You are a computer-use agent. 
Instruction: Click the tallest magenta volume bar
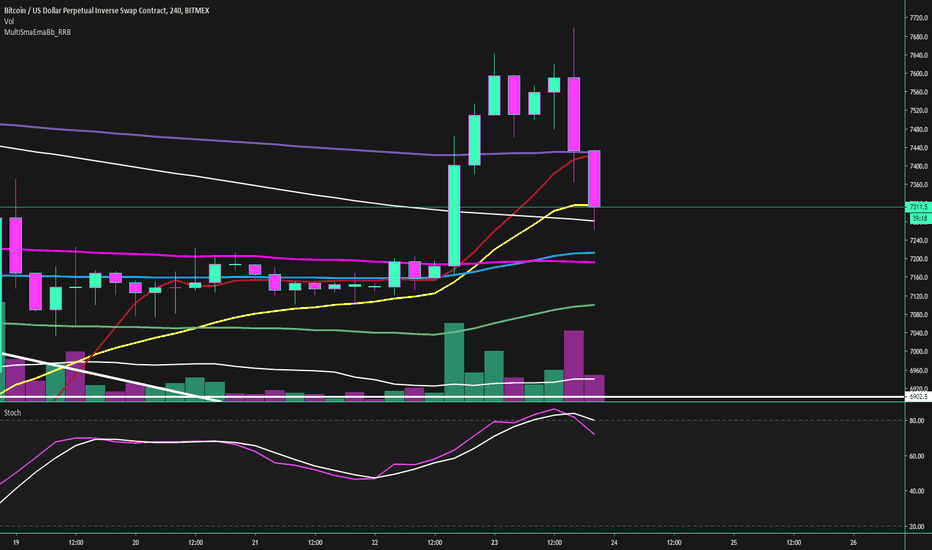[574, 366]
